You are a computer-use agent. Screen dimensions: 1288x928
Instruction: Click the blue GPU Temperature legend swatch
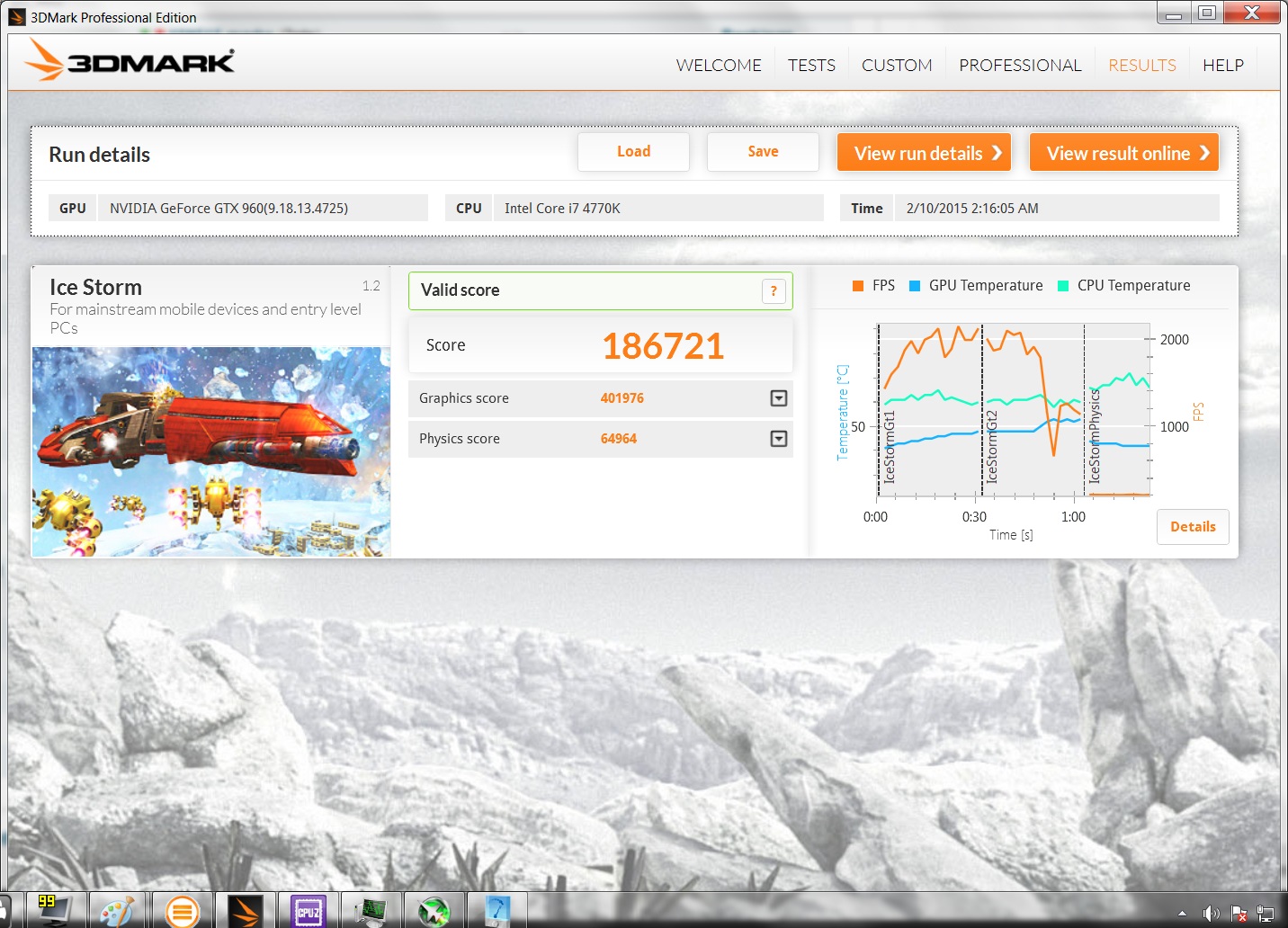(915, 286)
